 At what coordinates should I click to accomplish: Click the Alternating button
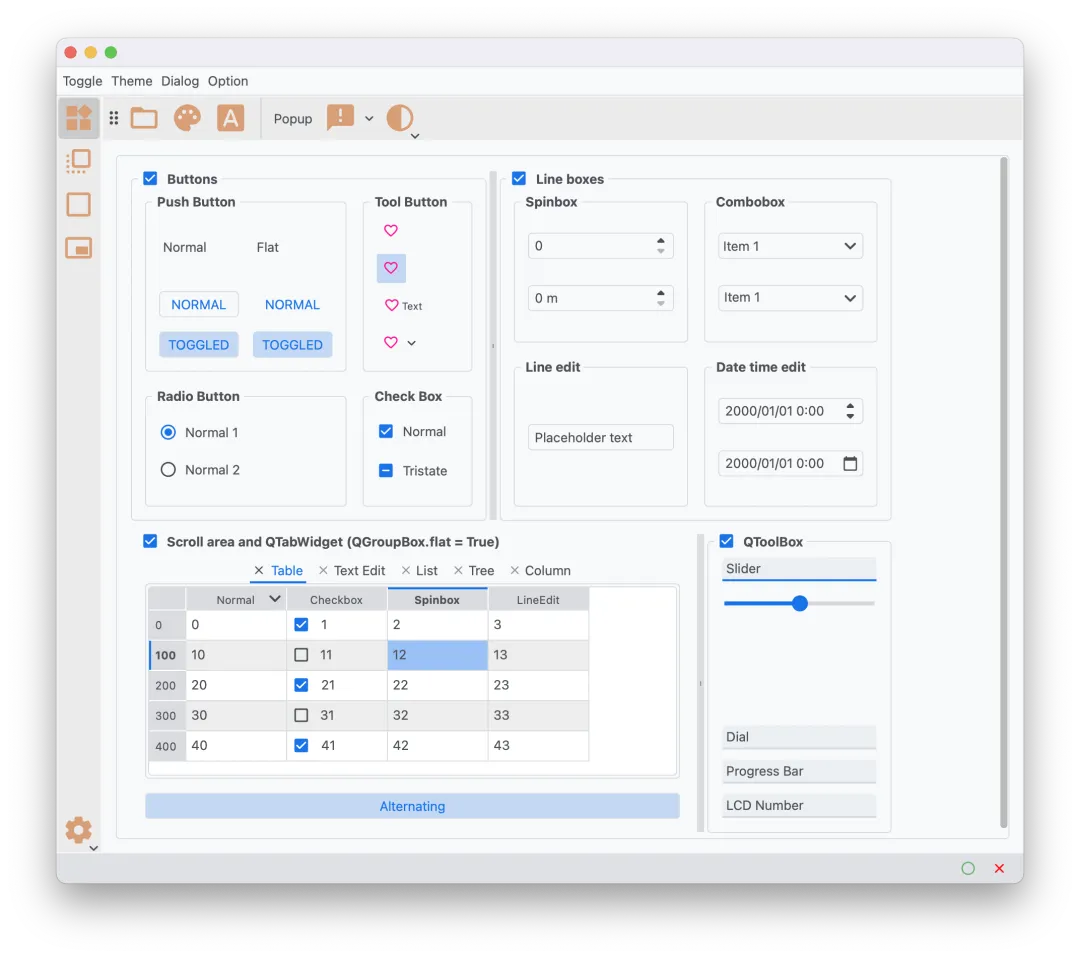coord(412,806)
